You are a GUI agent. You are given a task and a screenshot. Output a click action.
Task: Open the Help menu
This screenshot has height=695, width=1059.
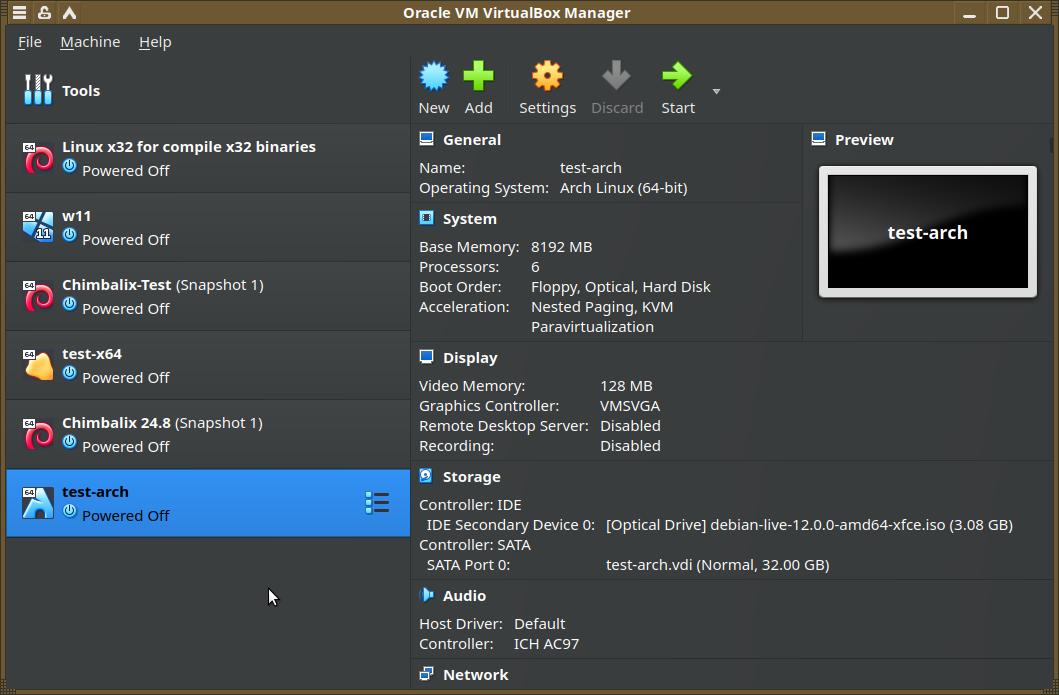[155, 42]
